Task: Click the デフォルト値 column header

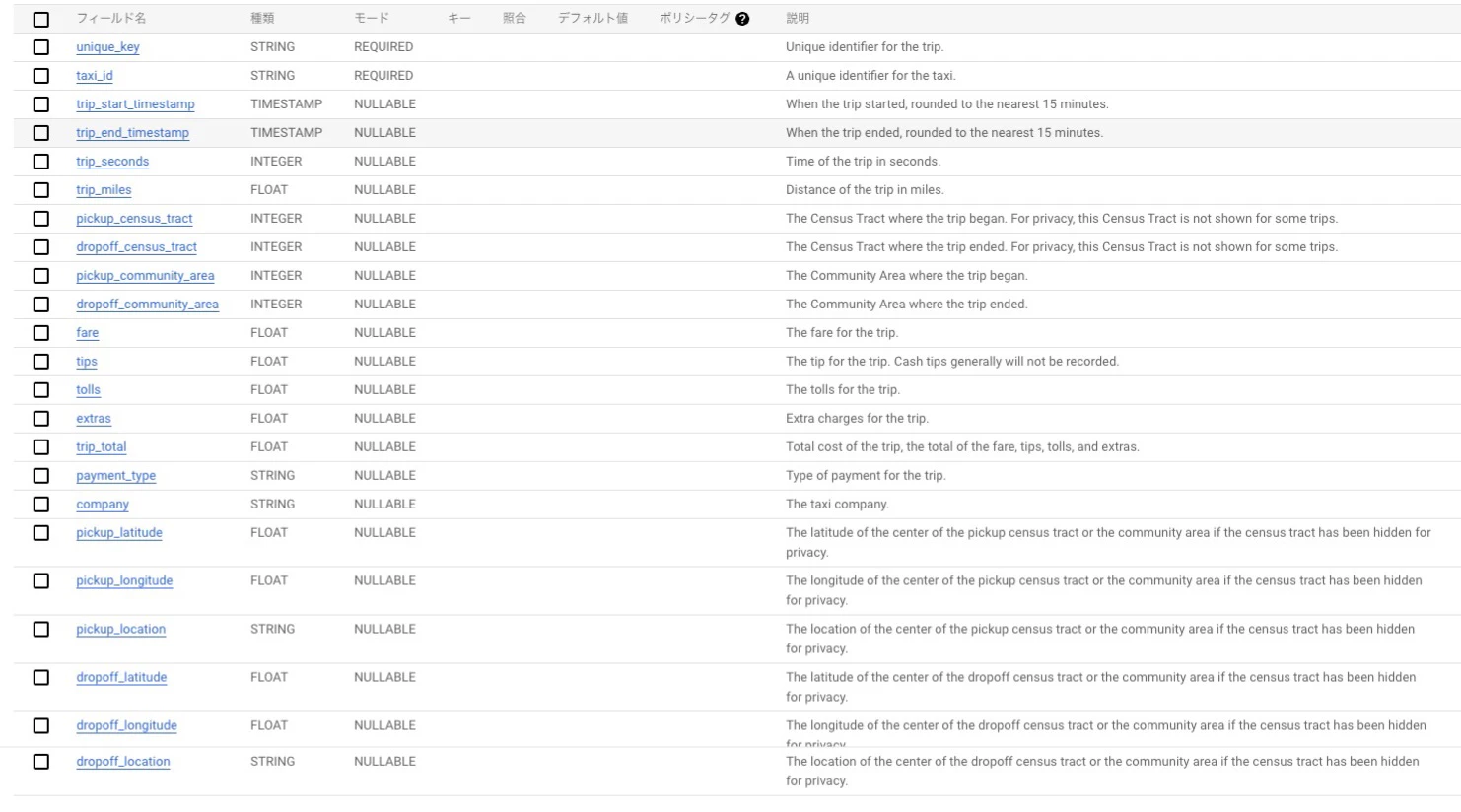Action: click(592, 19)
